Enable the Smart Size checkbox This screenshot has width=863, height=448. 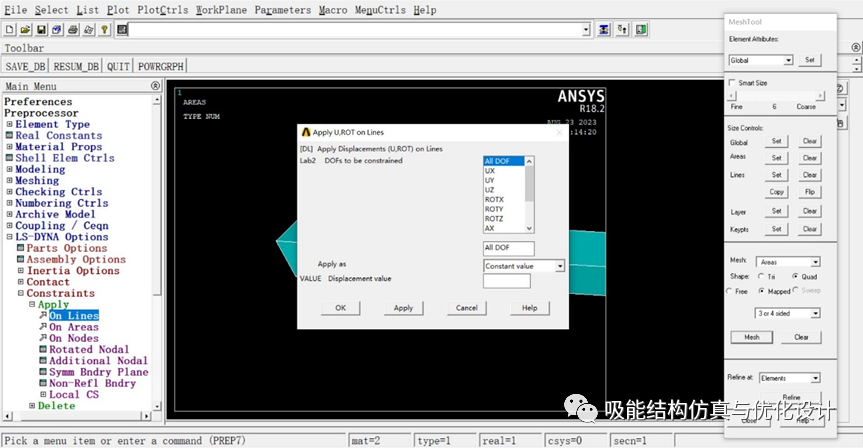click(x=732, y=83)
